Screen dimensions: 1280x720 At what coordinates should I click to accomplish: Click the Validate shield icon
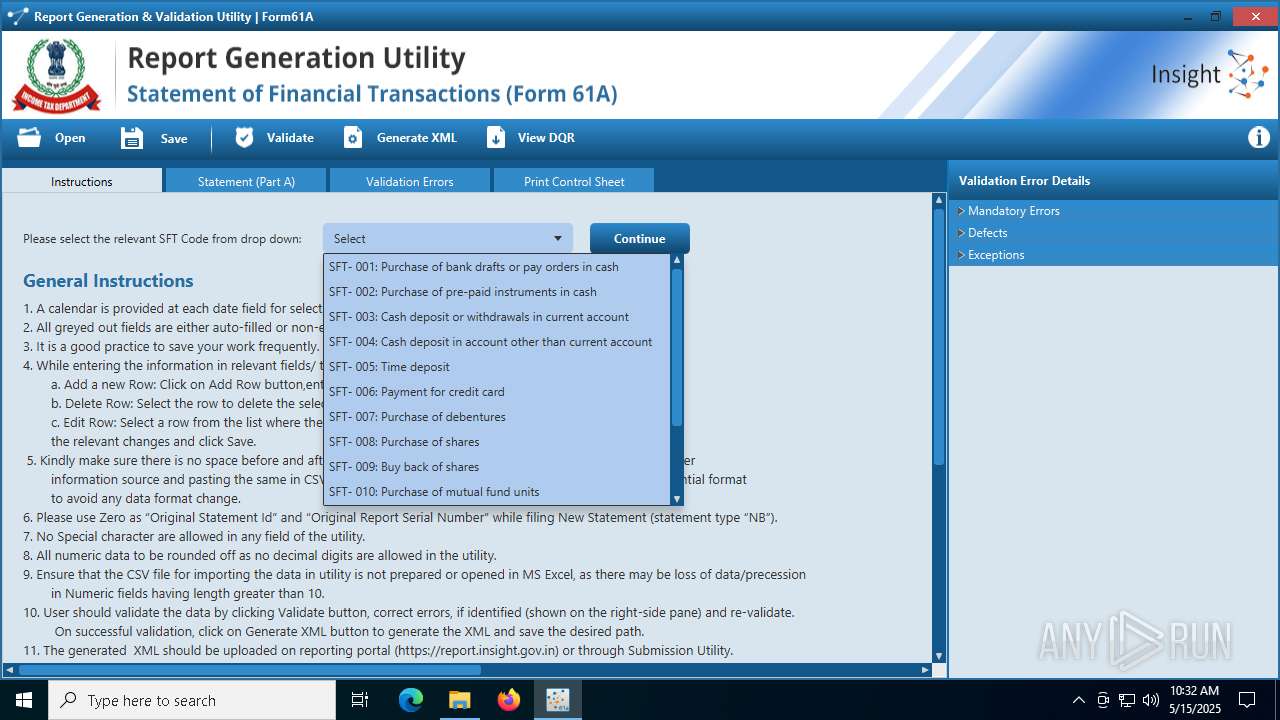pos(244,138)
